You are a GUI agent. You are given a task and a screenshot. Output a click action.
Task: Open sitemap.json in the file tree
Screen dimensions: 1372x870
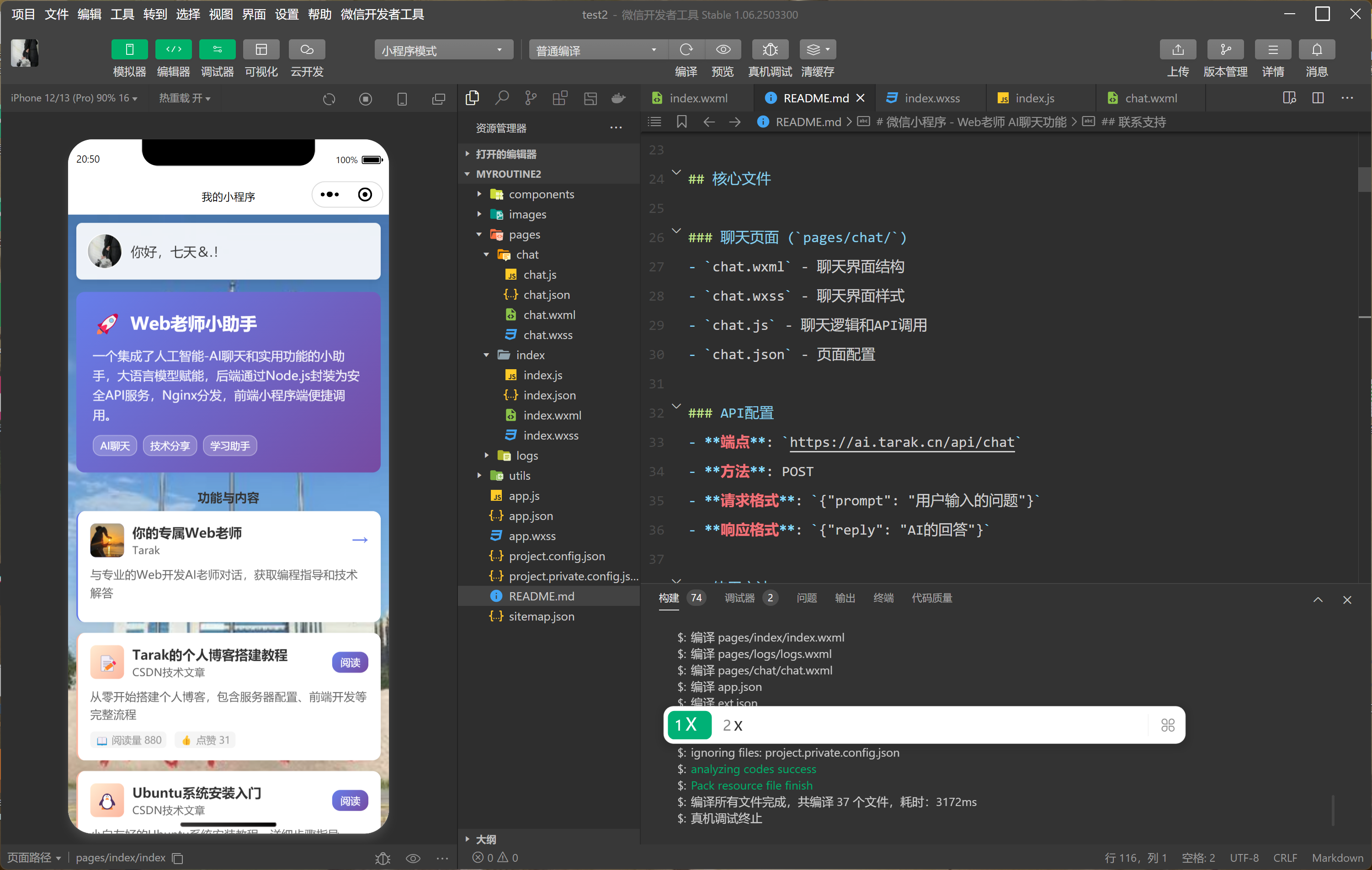pos(541,616)
